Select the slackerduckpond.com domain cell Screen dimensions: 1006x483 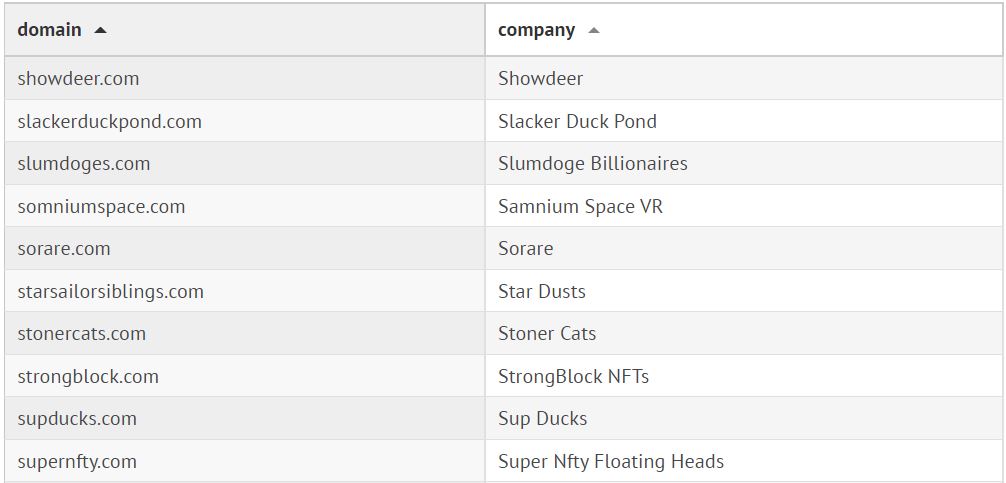click(x=109, y=121)
